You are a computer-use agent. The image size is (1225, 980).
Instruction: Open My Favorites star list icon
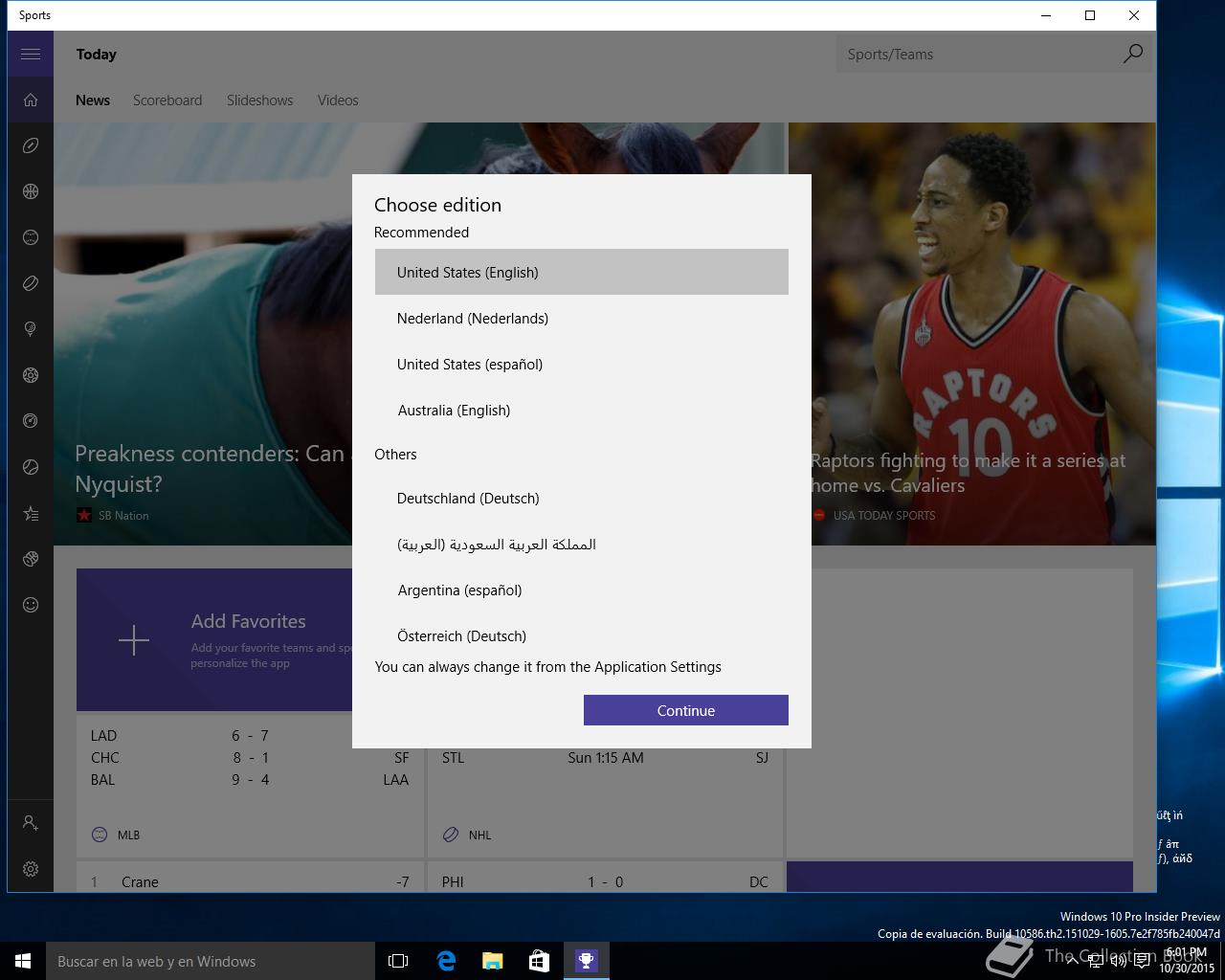click(x=31, y=514)
